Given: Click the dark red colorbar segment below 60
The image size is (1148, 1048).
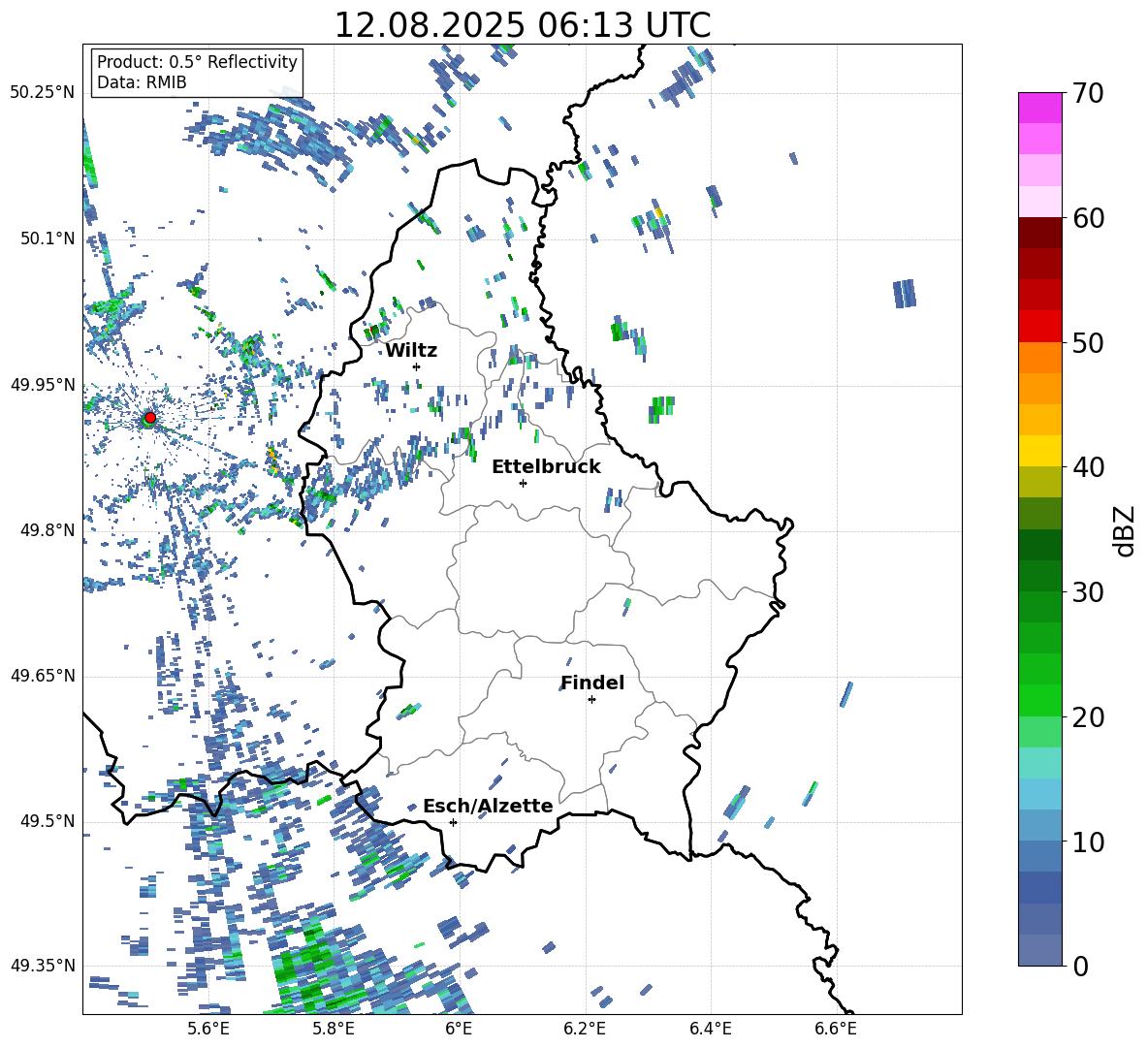Looking at the screenshot, I should (x=1039, y=232).
